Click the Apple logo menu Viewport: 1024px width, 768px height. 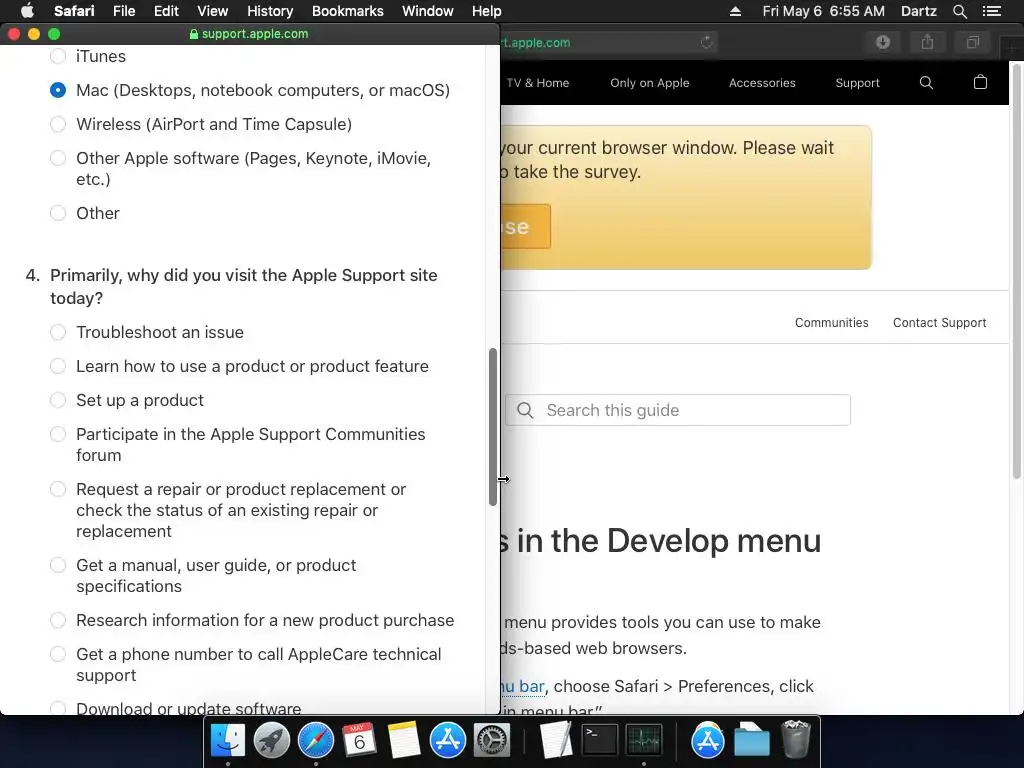point(27,11)
